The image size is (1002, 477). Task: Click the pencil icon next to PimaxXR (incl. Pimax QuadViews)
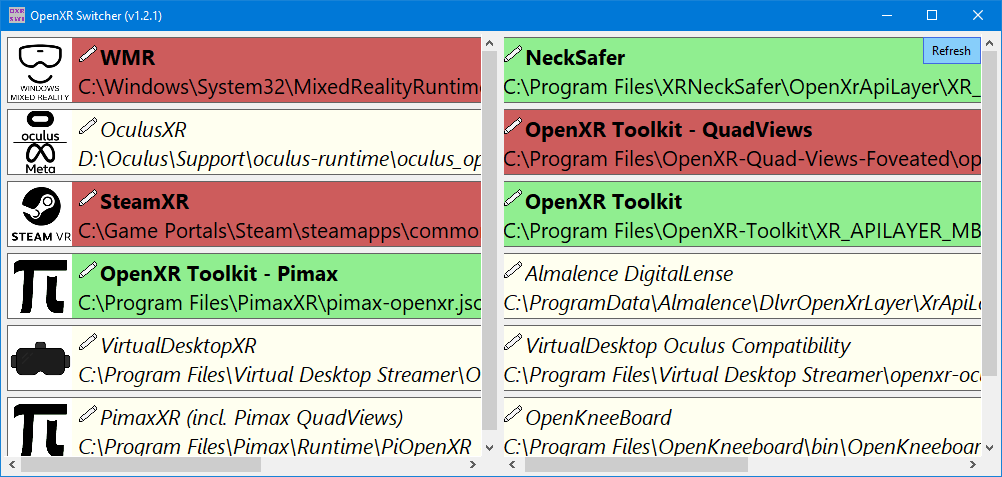click(87, 414)
